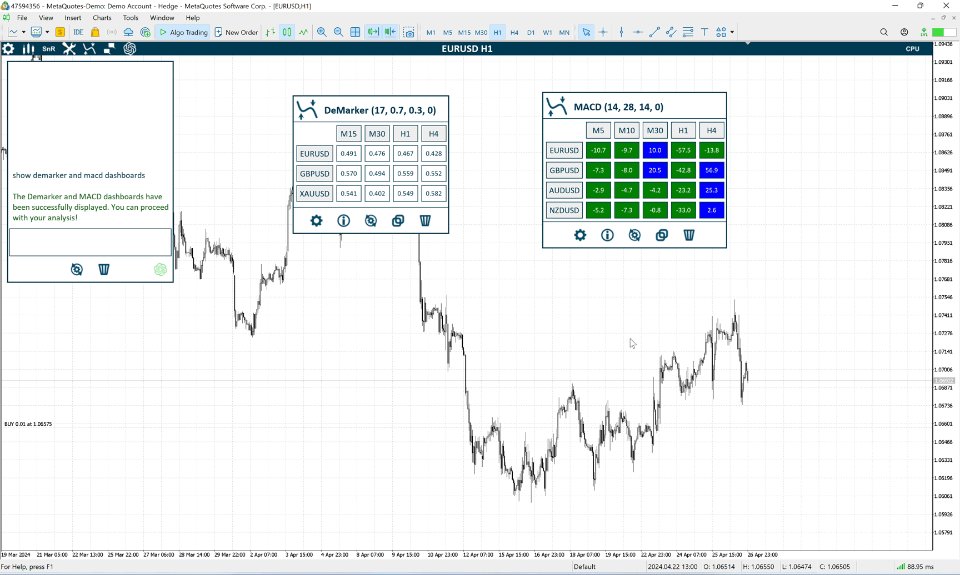Open the Charts menu
The height and width of the screenshot is (575, 960).
coord(102,18)
